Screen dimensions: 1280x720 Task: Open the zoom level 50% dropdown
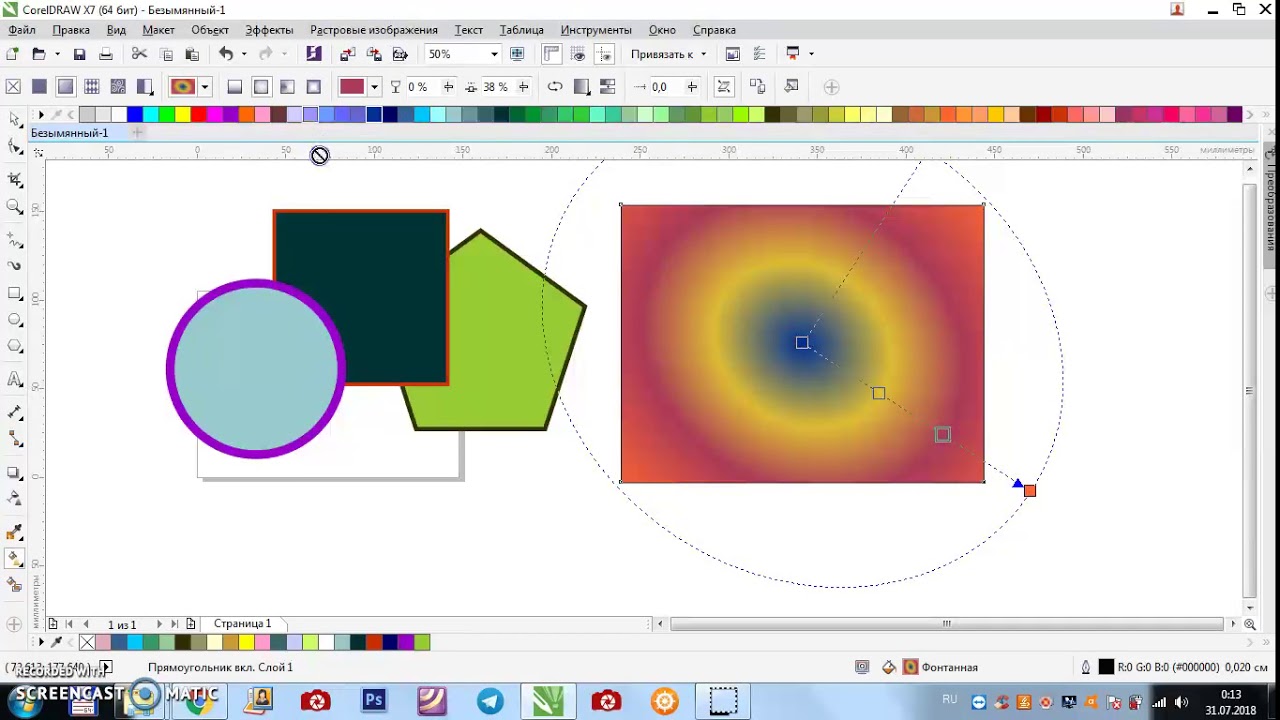coord(494,54)
